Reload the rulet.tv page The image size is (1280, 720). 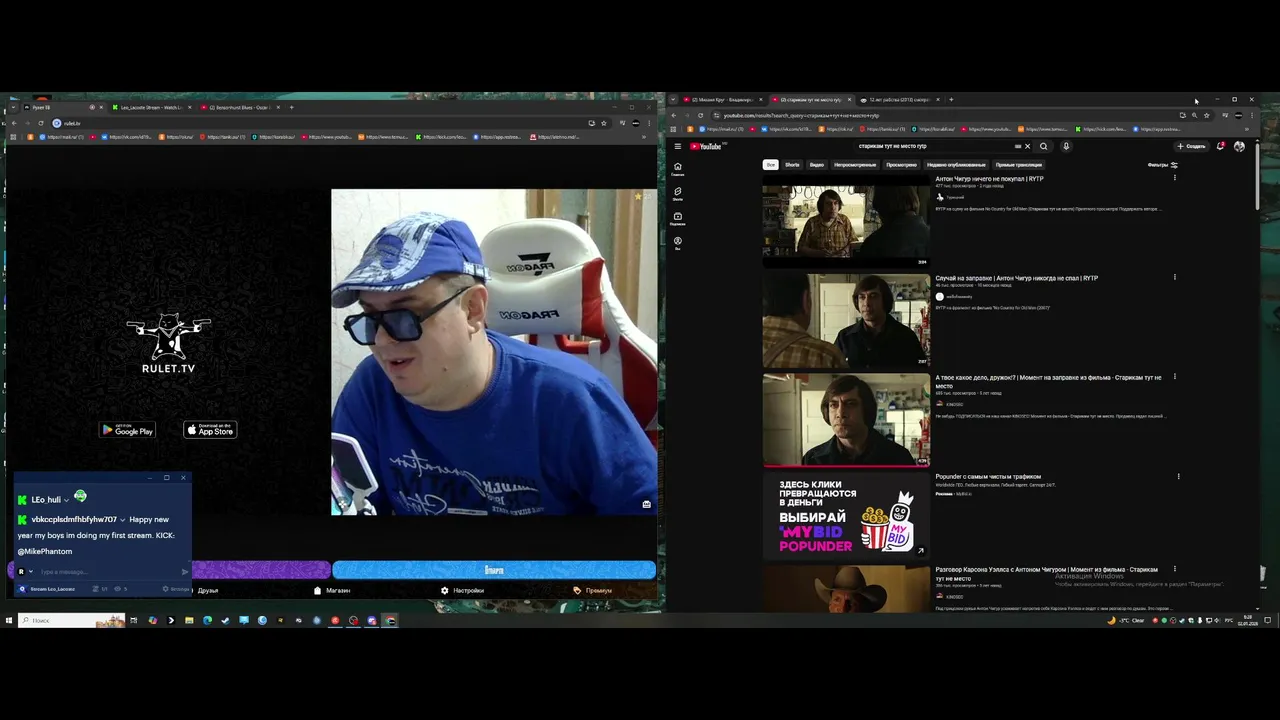pos(40,123)
